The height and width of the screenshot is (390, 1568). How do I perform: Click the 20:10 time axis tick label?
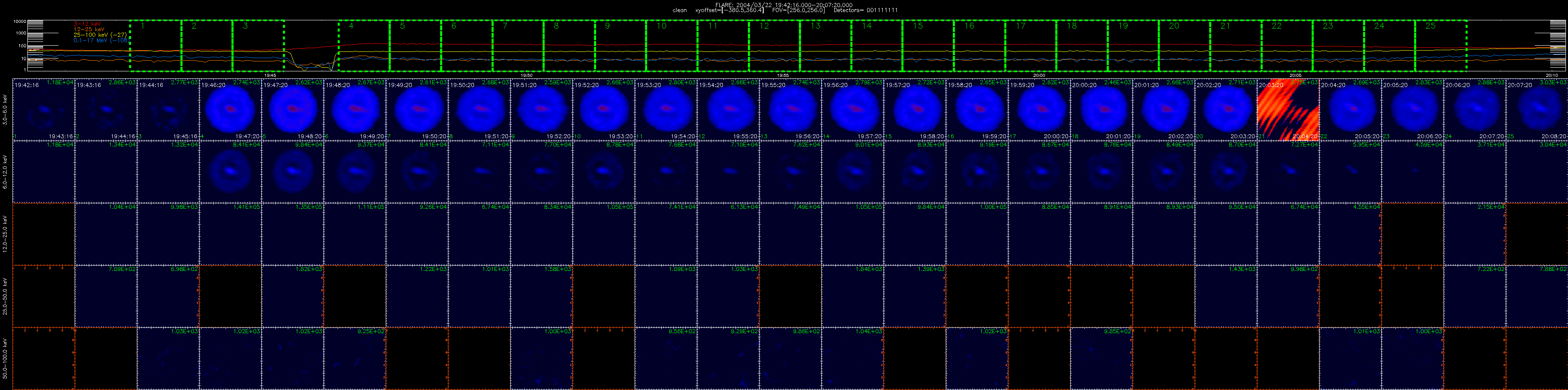tap(1551, 75)
